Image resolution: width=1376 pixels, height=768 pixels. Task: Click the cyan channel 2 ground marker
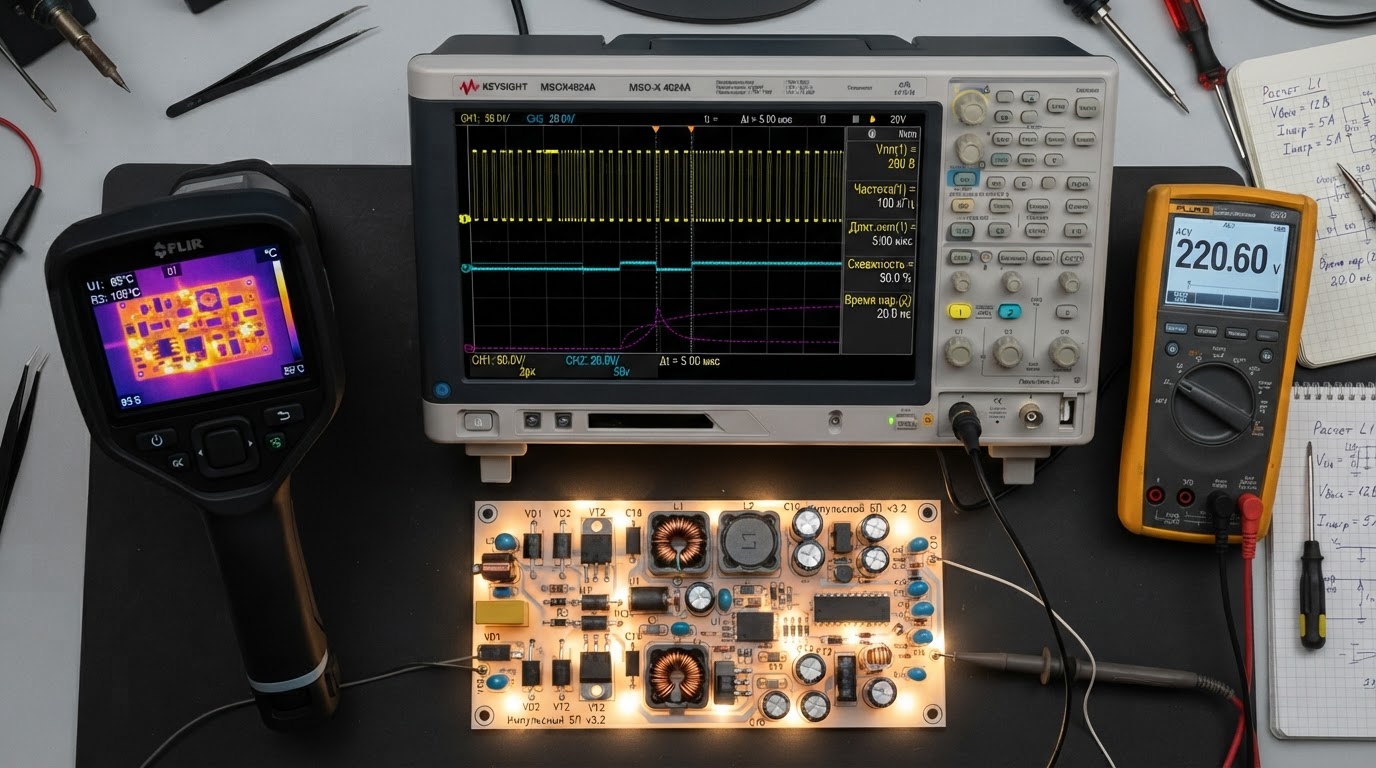tap(464, 268)
